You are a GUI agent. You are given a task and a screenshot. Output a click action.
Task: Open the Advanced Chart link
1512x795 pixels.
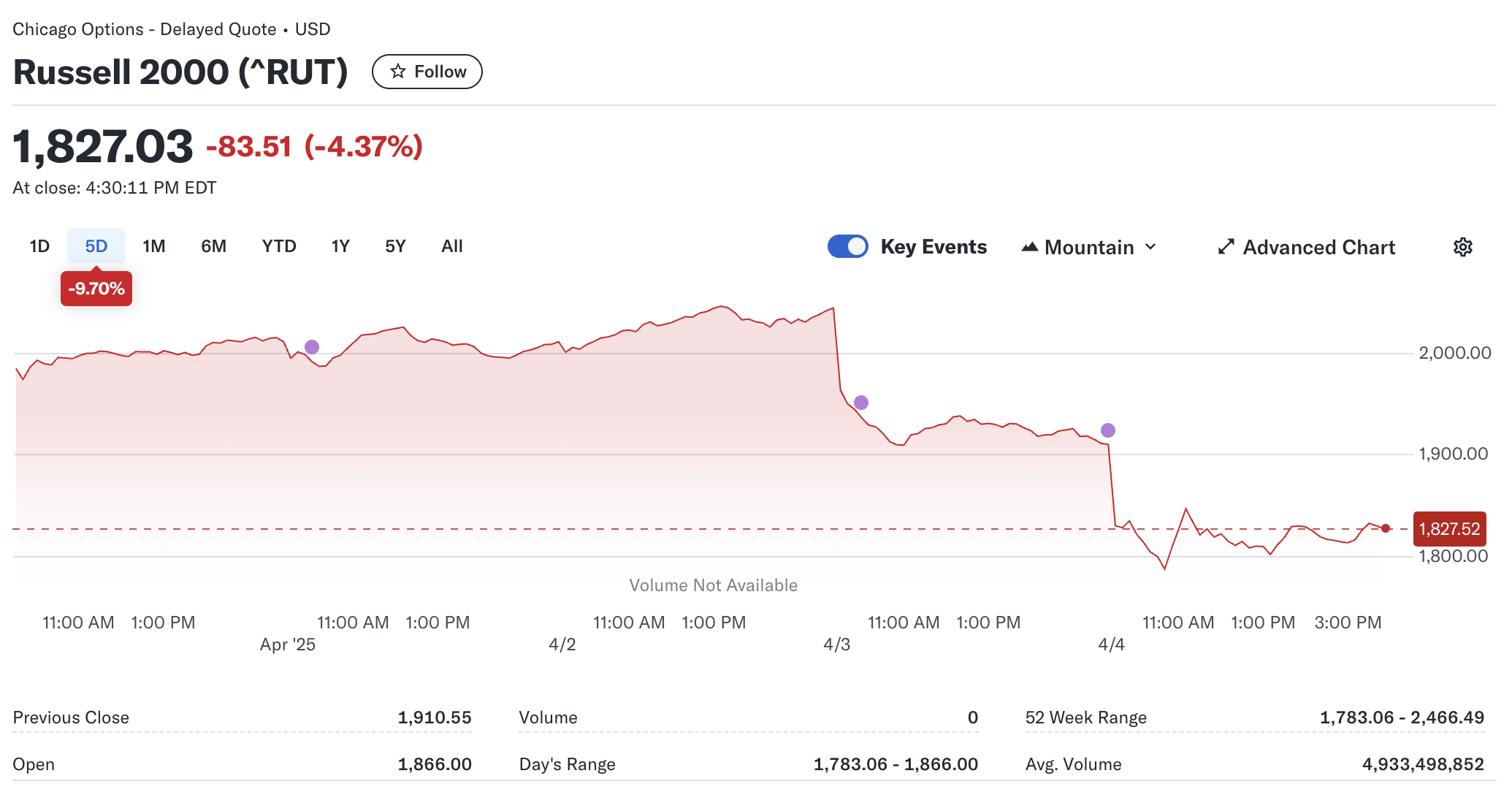pyautogui.click(x=1318, y=247)
